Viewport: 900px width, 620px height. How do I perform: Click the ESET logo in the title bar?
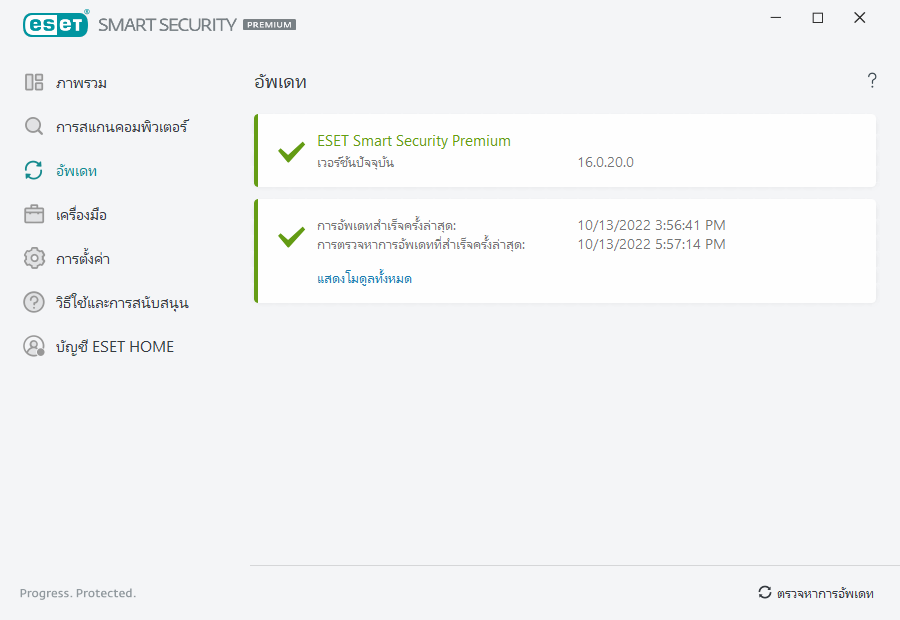click(55, 24)
